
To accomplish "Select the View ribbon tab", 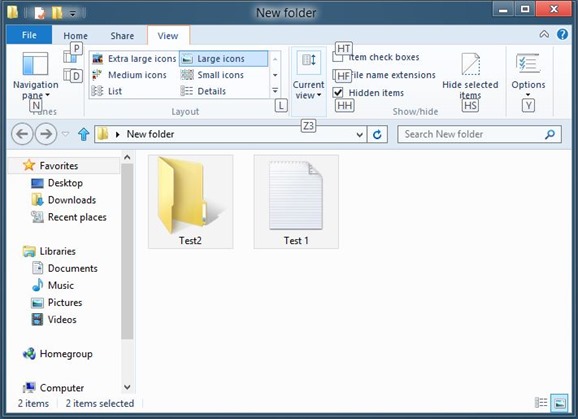I will click(168, 36).
